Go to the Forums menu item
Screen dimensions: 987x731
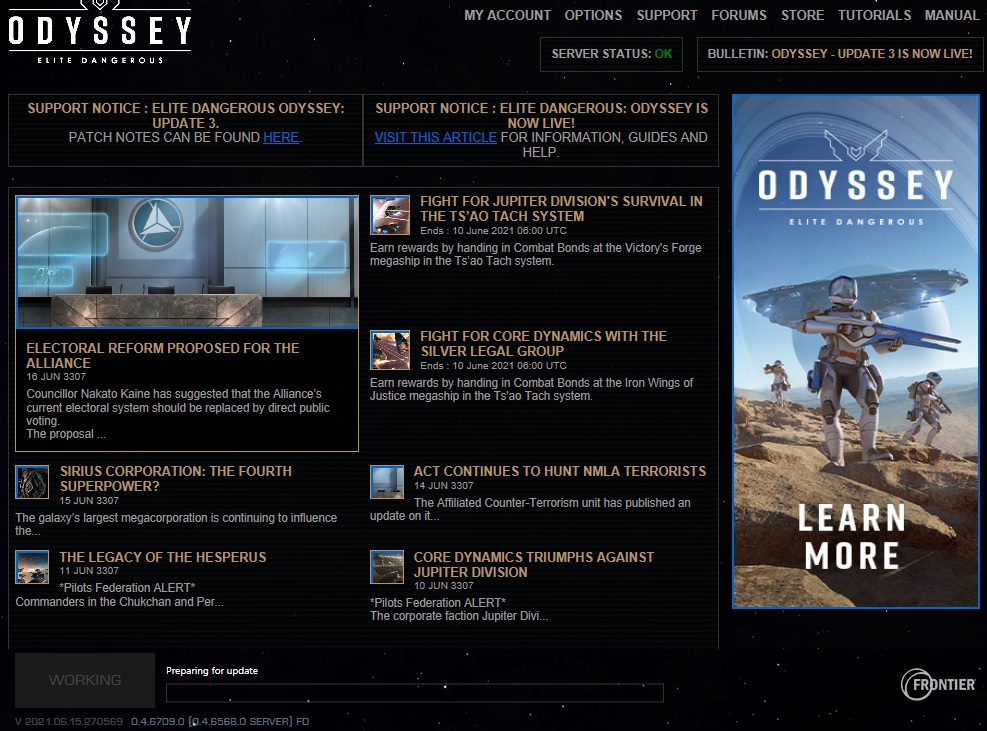739,15
